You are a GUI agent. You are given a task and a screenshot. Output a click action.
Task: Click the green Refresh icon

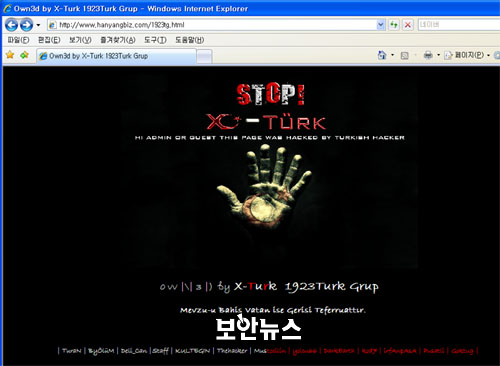pos(394,25)
